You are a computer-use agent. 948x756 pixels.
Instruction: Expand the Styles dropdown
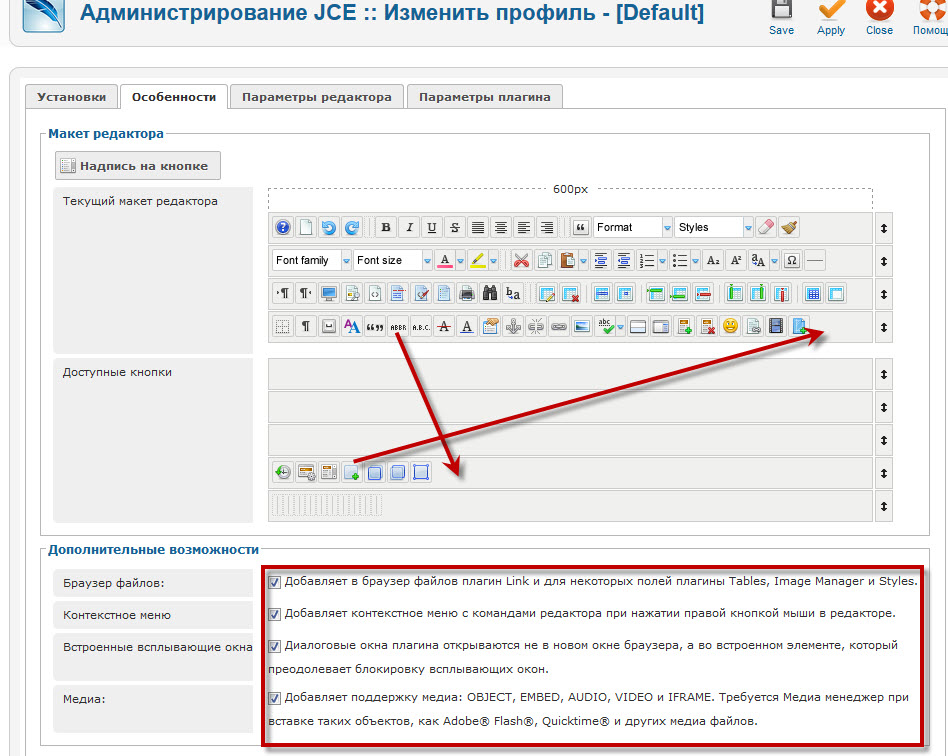pyautogui.click(x=714, y=227)
